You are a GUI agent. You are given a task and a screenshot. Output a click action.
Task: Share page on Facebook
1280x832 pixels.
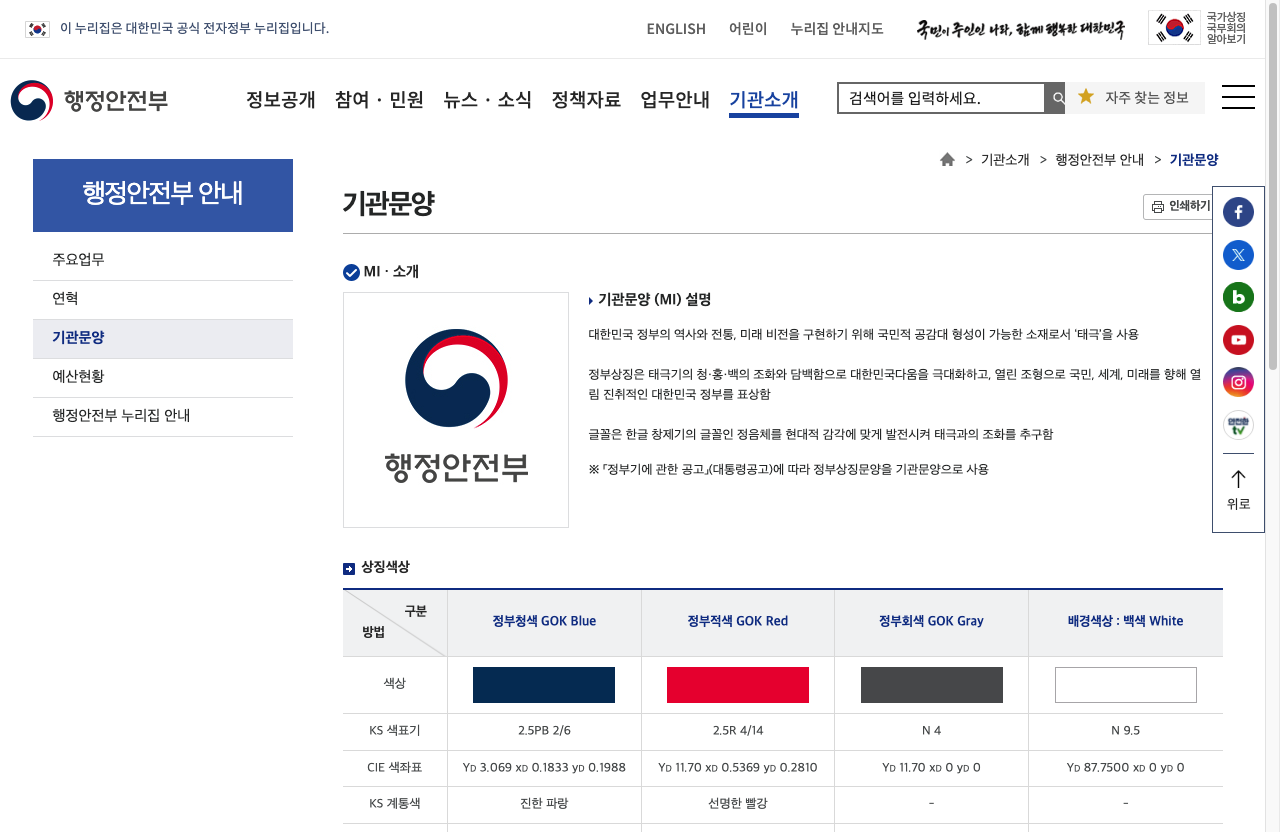pos(1238,212)
